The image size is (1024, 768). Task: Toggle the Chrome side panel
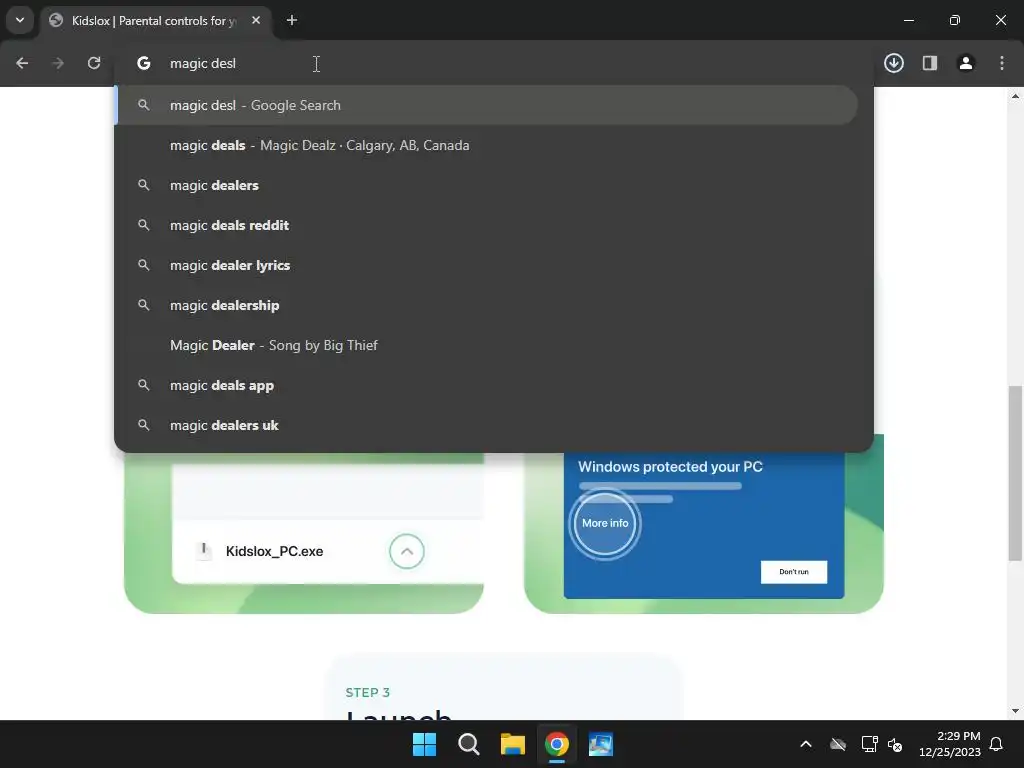930,63
